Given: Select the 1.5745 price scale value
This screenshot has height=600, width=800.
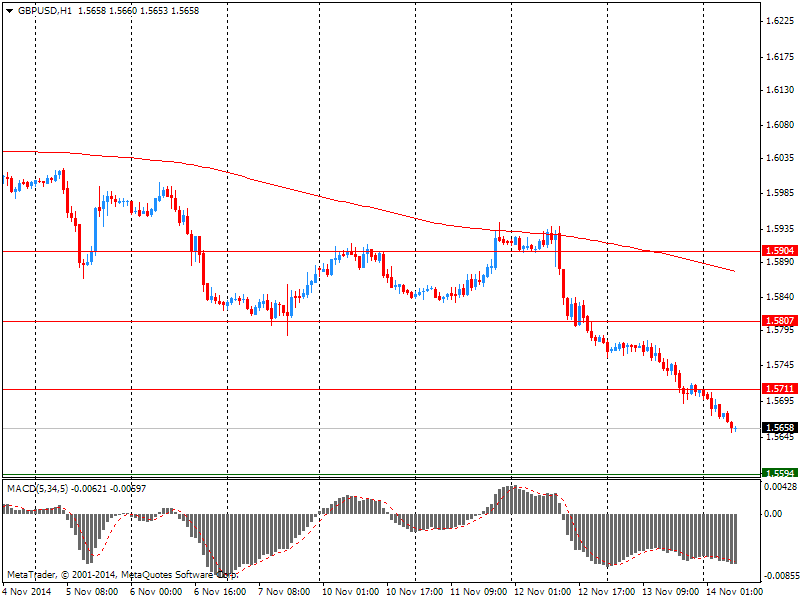Looking at the screenshot, I should [781, 365].
